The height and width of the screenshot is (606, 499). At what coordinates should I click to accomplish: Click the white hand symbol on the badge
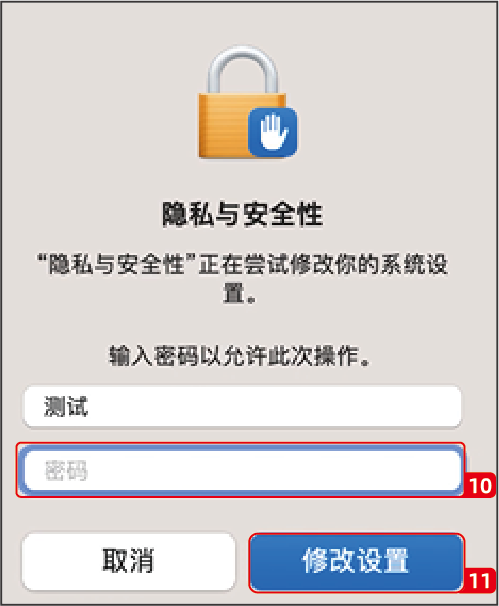(x=273, y=131)
